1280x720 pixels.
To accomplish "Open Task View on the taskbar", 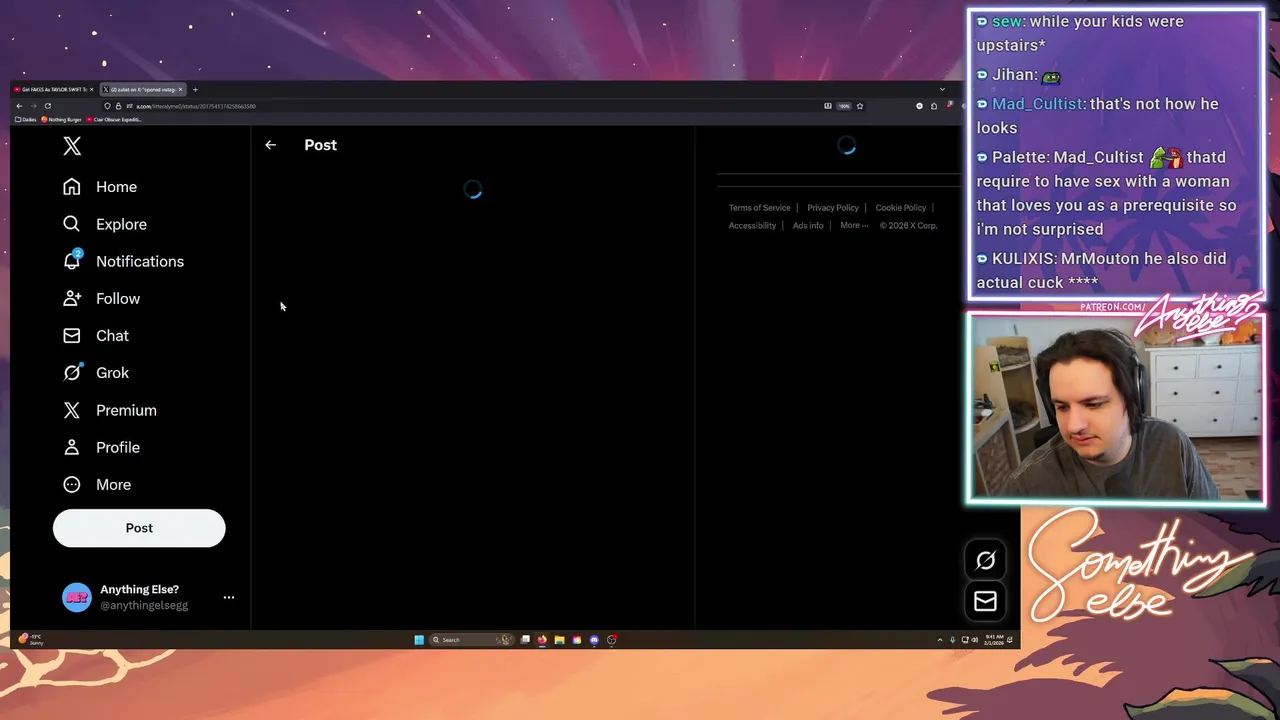I will click(x=525, y=640).
